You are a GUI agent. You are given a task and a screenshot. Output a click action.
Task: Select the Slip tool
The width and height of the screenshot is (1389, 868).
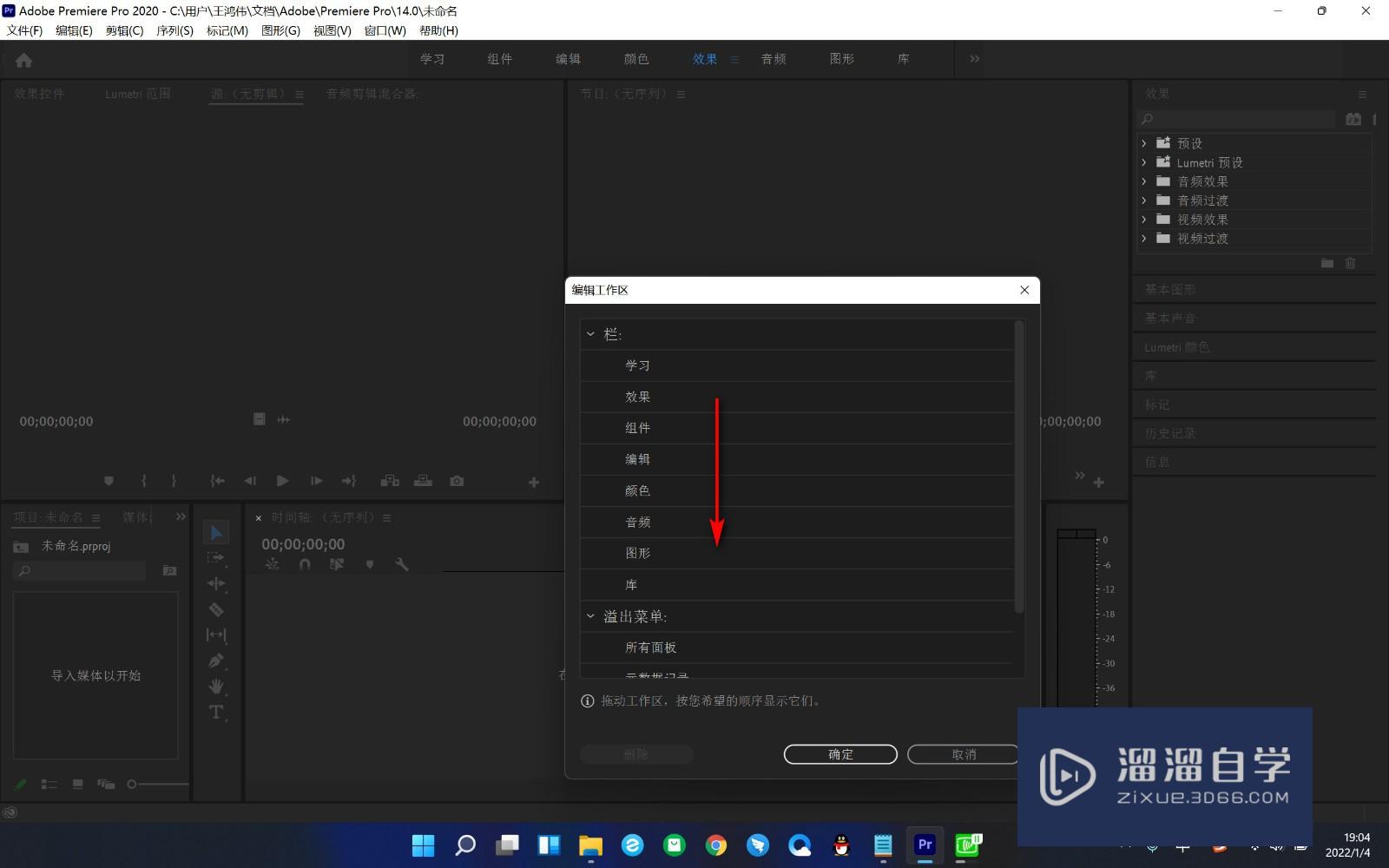click(x=216, y=635)
